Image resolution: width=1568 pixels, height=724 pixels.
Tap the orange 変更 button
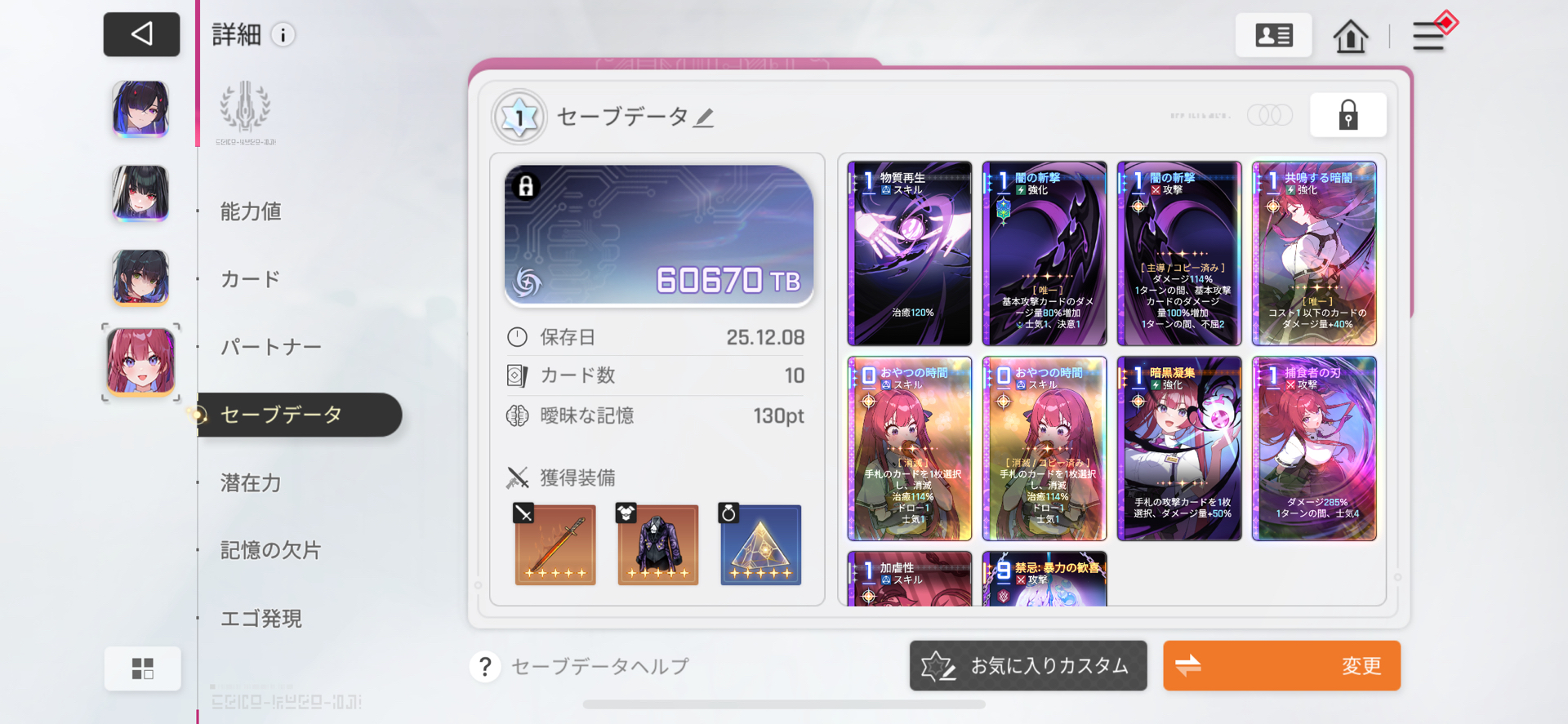click(x=1281, y=665)
